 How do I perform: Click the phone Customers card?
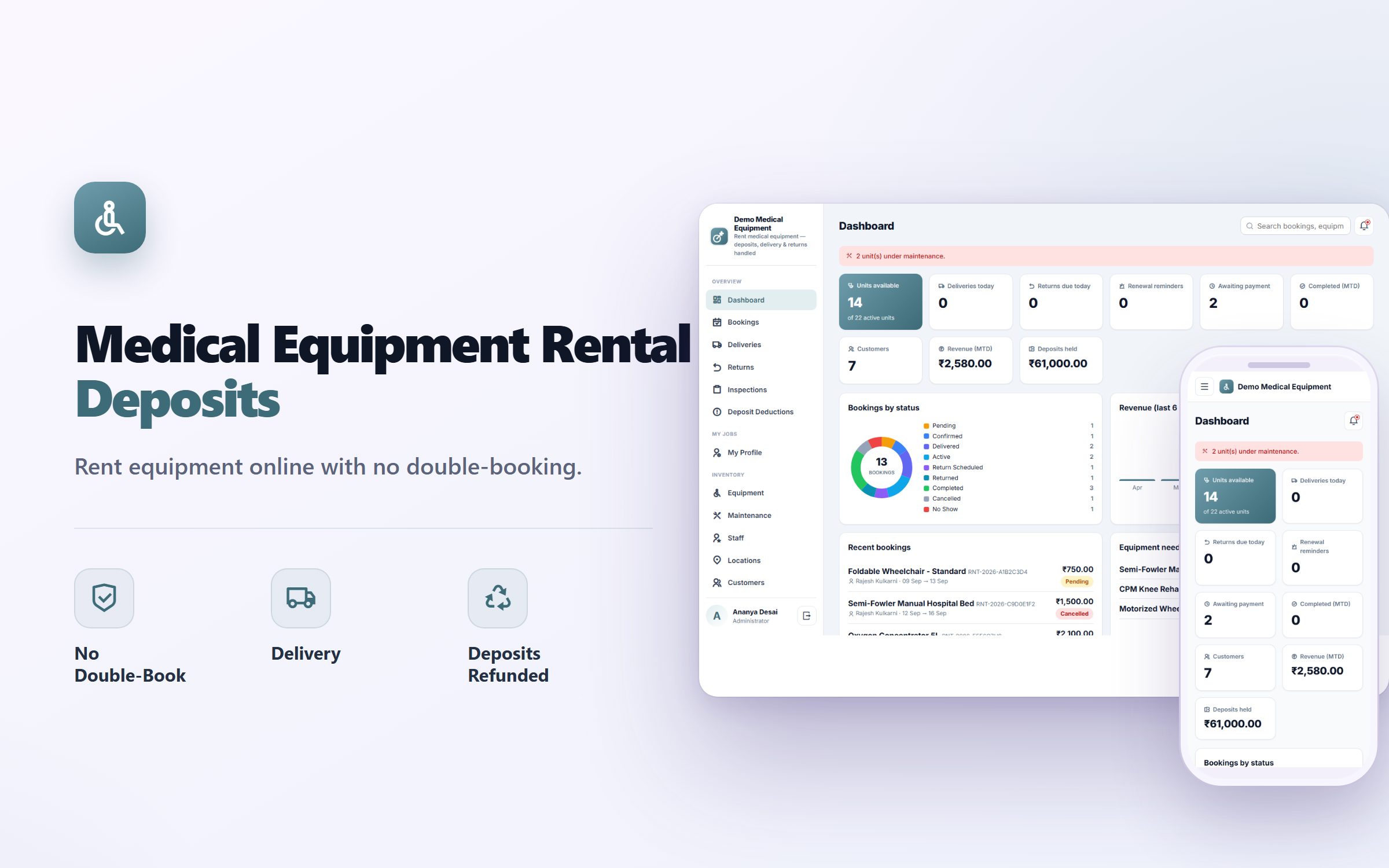(1235, 667)
